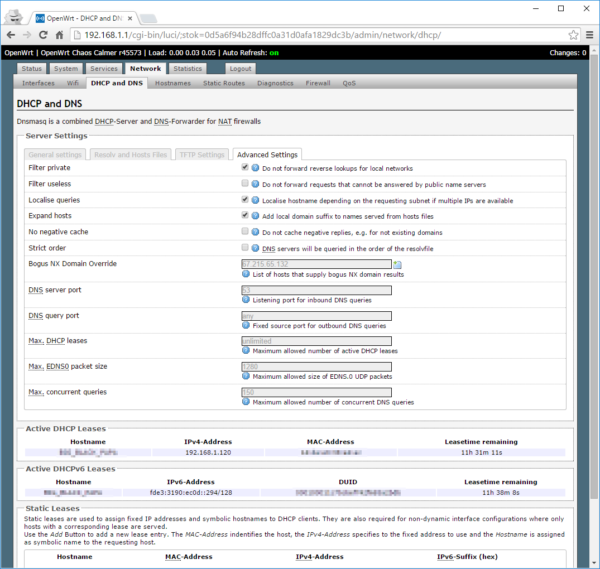
Task: Click the help icon next to Filter private
Action: 255,168
